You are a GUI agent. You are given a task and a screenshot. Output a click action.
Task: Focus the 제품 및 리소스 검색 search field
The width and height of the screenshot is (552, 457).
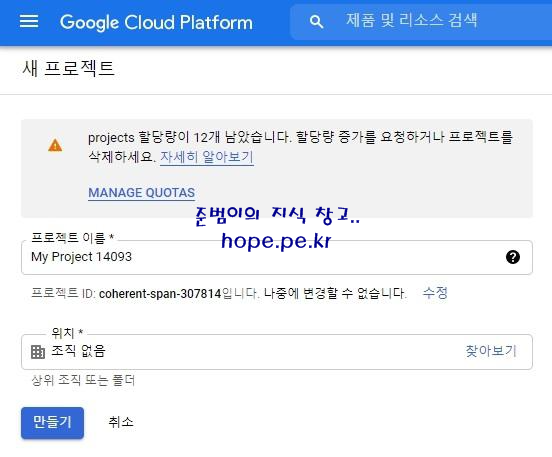(421, 22)
